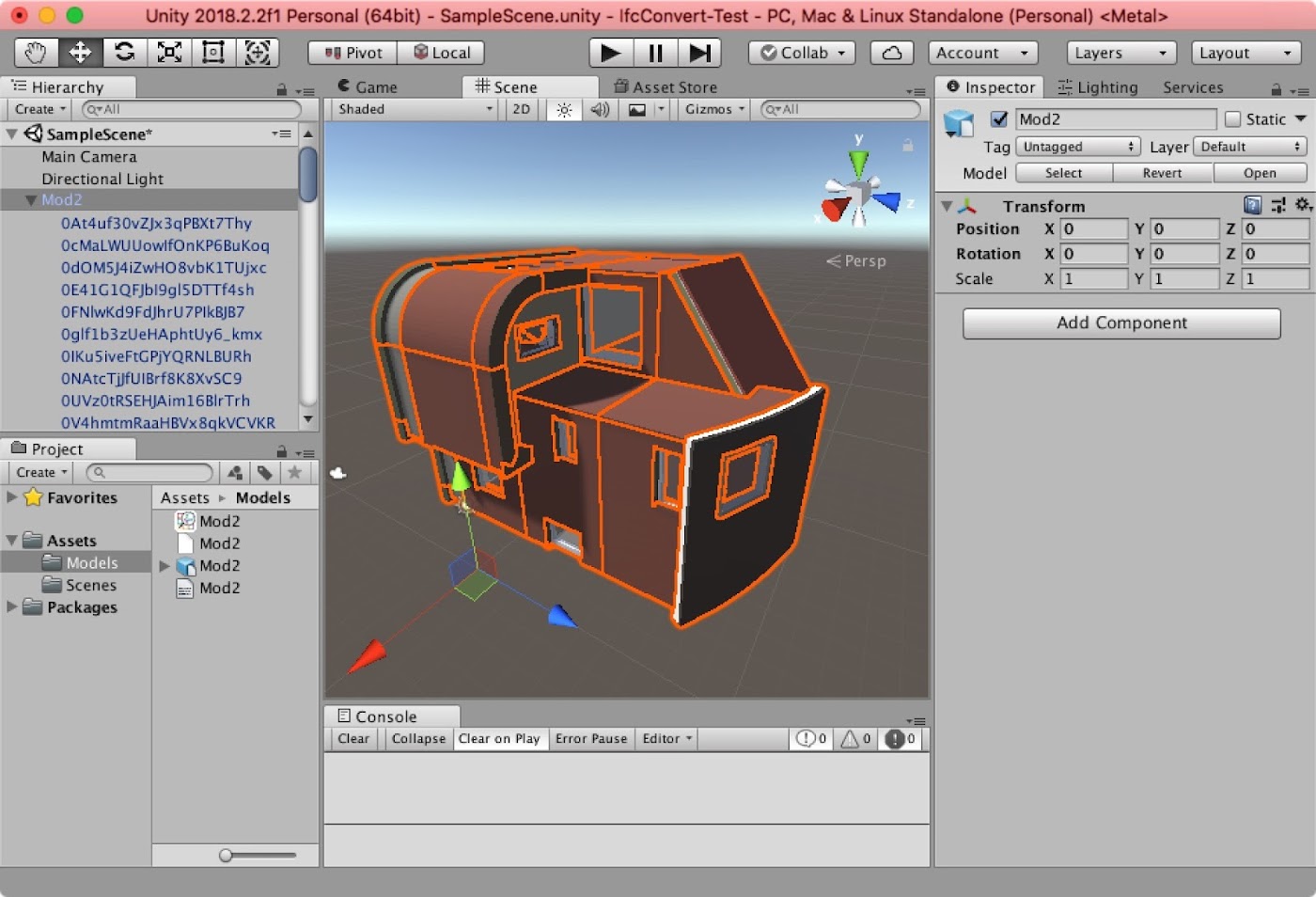The width and height of the screenshot is (1316, 897).
Task: Toggle Clear on Play in Console
Action: (x=500, y=739)
